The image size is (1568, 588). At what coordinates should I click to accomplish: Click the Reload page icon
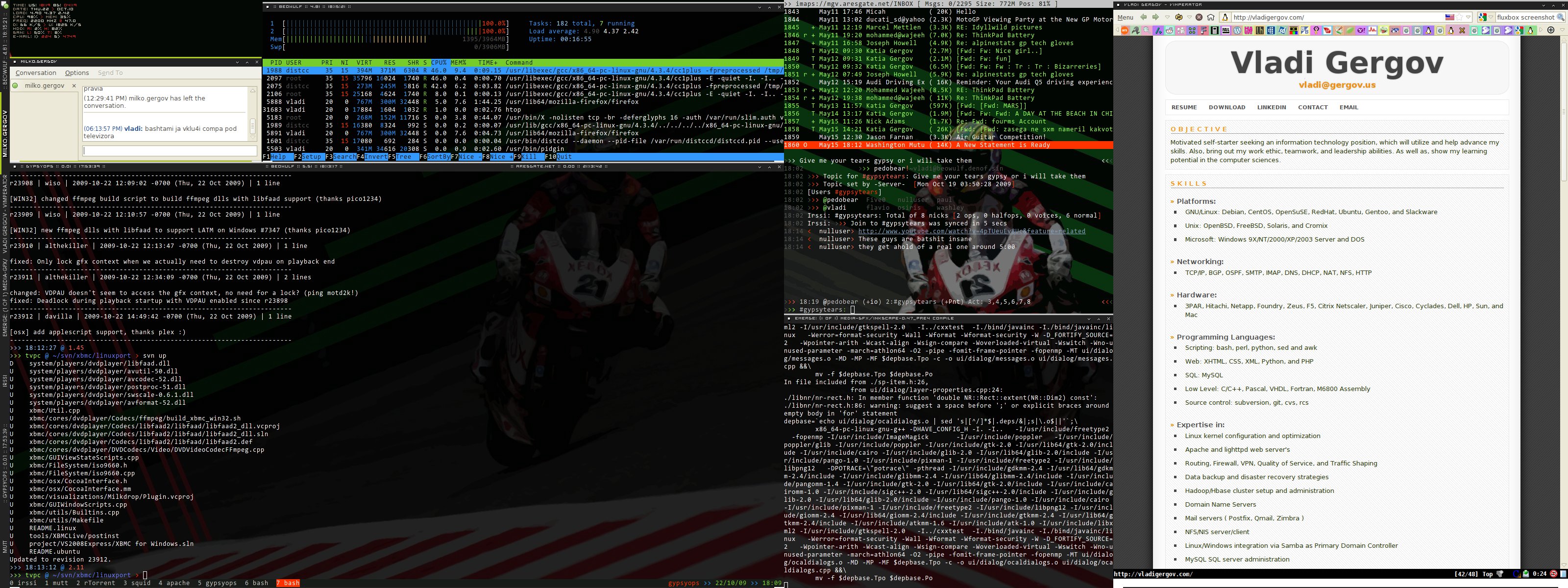coord(1179,18)
